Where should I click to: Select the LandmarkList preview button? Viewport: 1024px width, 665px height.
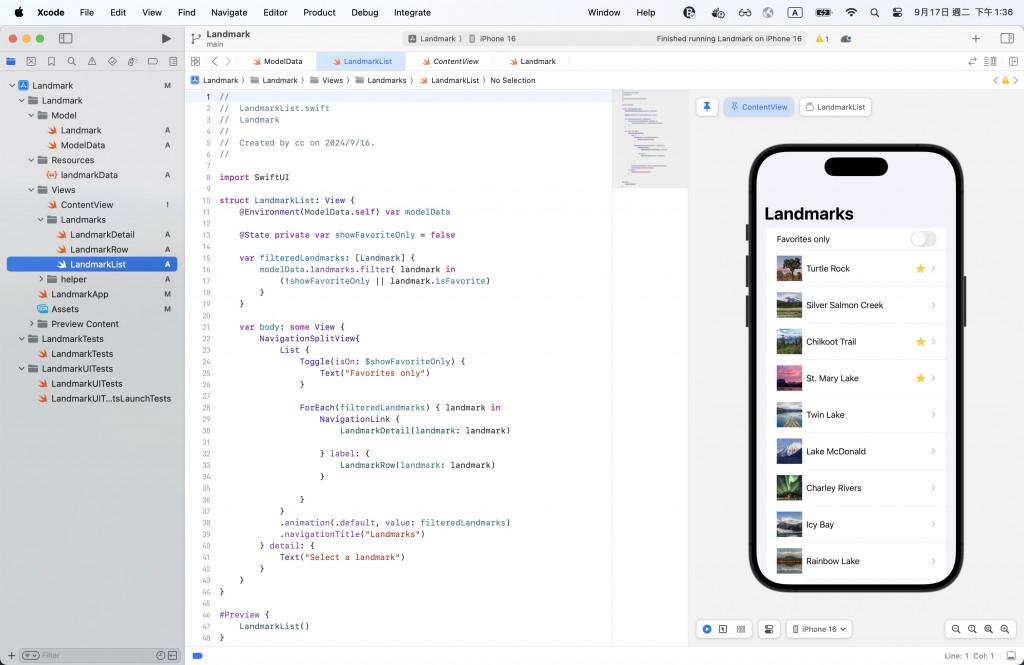click(x=835, y=107)
